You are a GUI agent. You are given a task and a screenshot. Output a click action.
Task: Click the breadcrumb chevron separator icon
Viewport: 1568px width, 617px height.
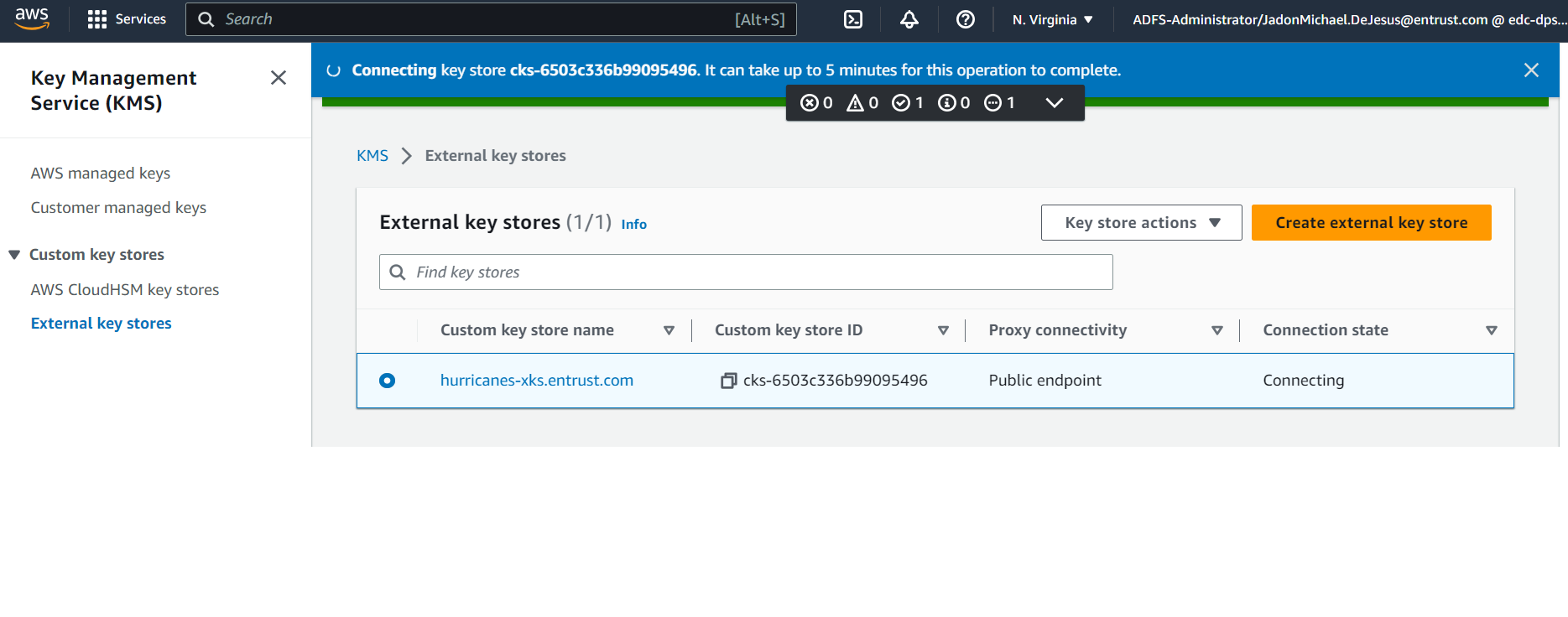[x=407, y=156]
